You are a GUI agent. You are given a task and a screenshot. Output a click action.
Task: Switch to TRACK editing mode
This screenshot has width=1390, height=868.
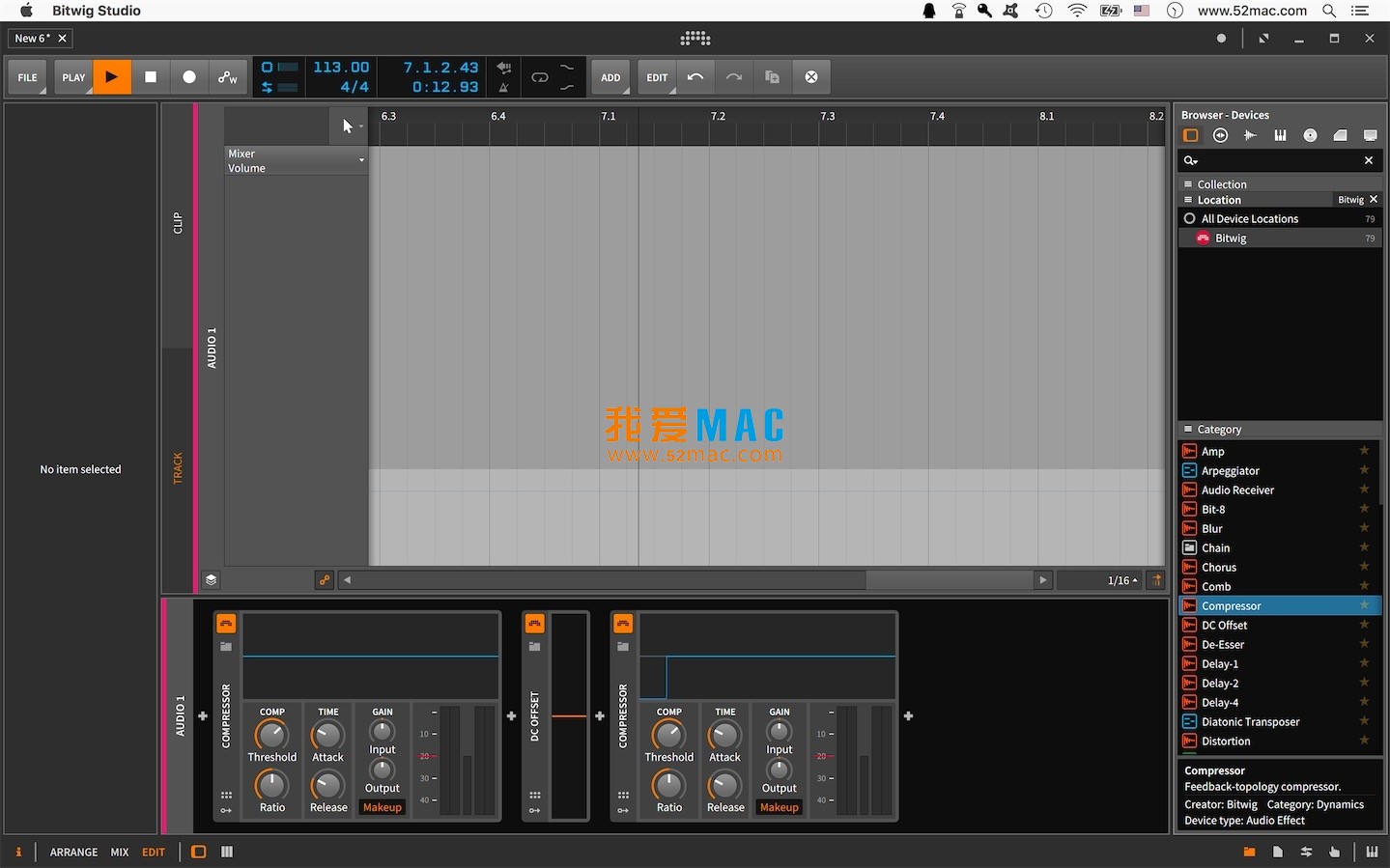point(178,468)
